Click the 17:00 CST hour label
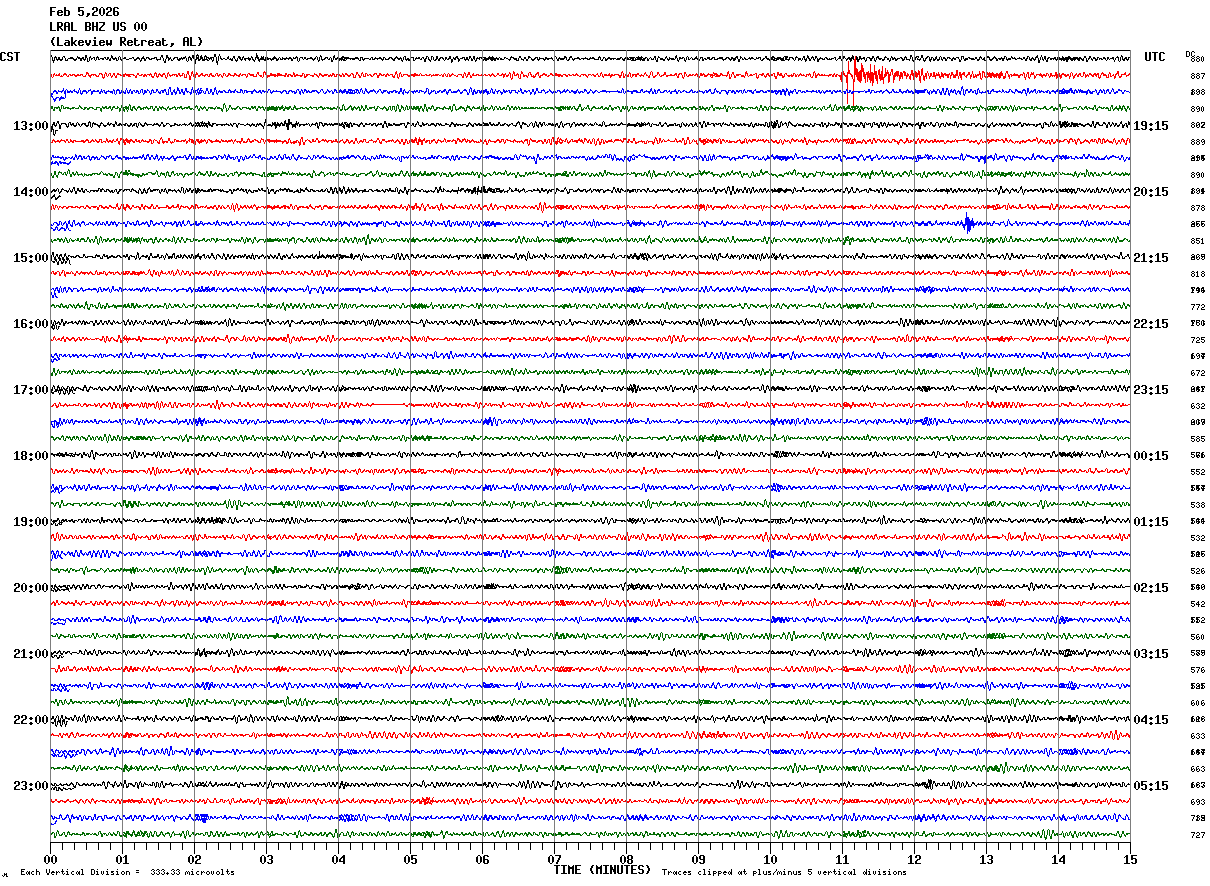1210x886 pixels. click(x=31, y=390)
